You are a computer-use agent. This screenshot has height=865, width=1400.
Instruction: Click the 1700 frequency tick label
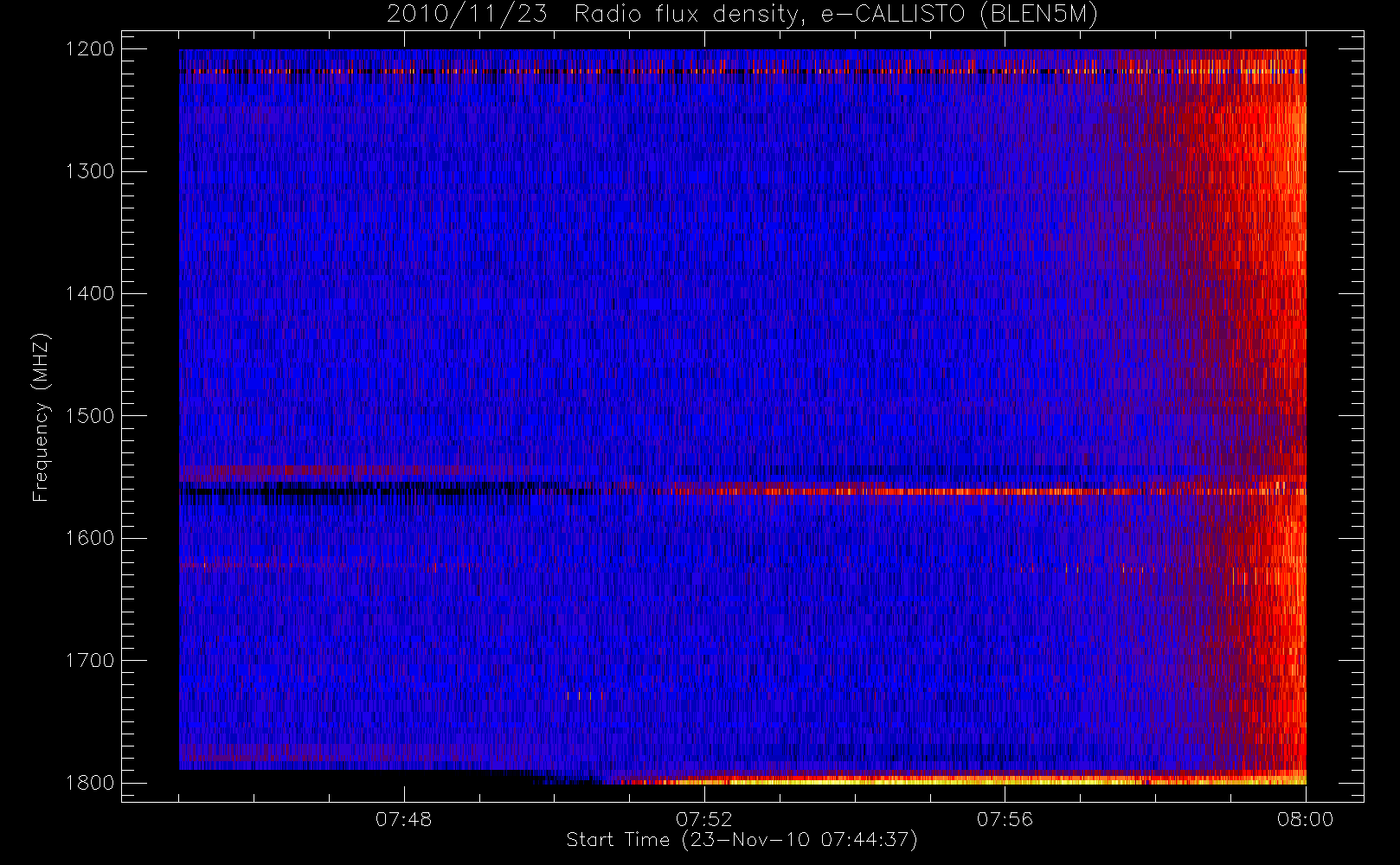tap(90, 661)
